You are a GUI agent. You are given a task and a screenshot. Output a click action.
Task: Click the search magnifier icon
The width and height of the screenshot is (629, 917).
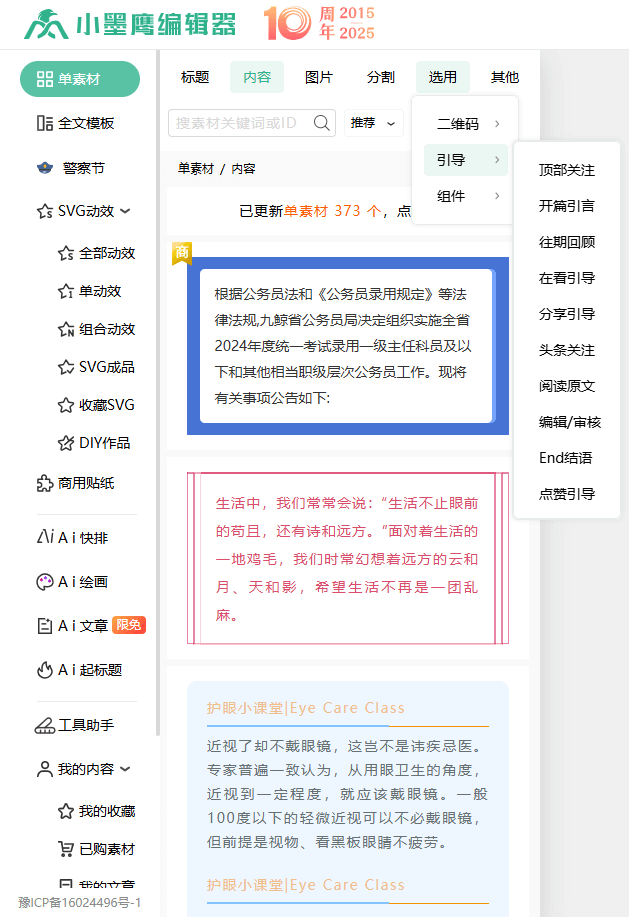coord(322,123)
